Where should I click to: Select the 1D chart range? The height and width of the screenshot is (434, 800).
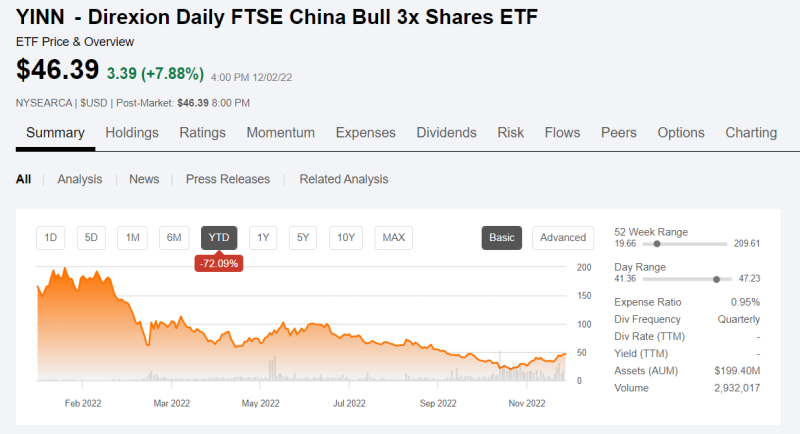click(x=51, y=237)
